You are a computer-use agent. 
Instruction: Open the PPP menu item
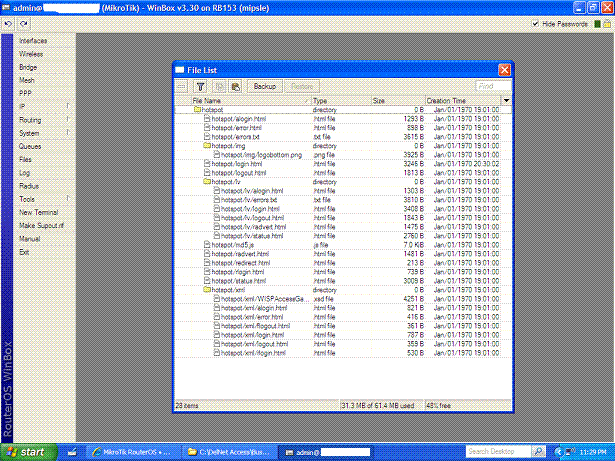pyautogui.click(x=25, y=93)
